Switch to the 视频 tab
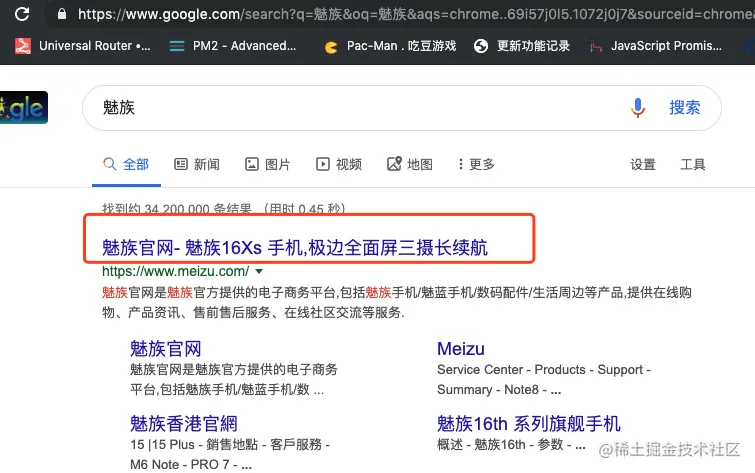Screen dimensions: 755x473 point(339,164)
